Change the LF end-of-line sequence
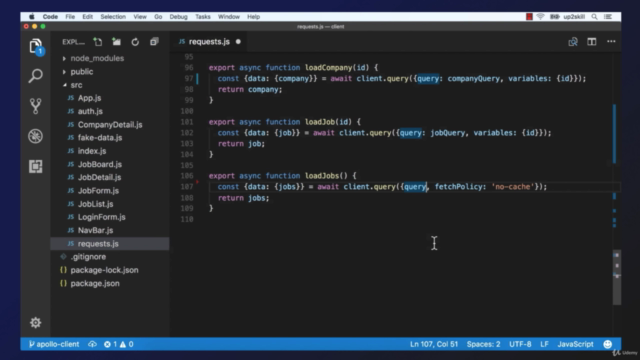The height and width of the screenshot is (360, 640). tap(544, 344)
